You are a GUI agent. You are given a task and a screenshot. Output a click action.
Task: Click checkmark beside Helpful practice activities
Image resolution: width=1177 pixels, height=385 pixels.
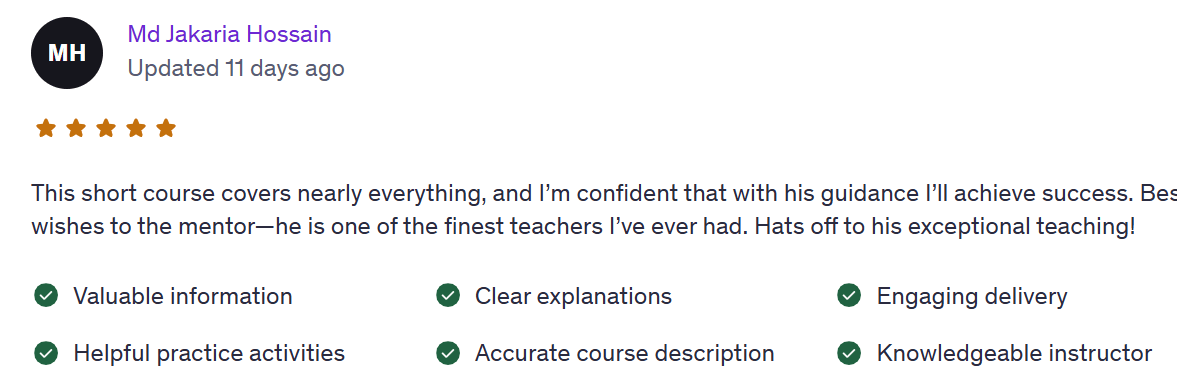pos(47,353)
